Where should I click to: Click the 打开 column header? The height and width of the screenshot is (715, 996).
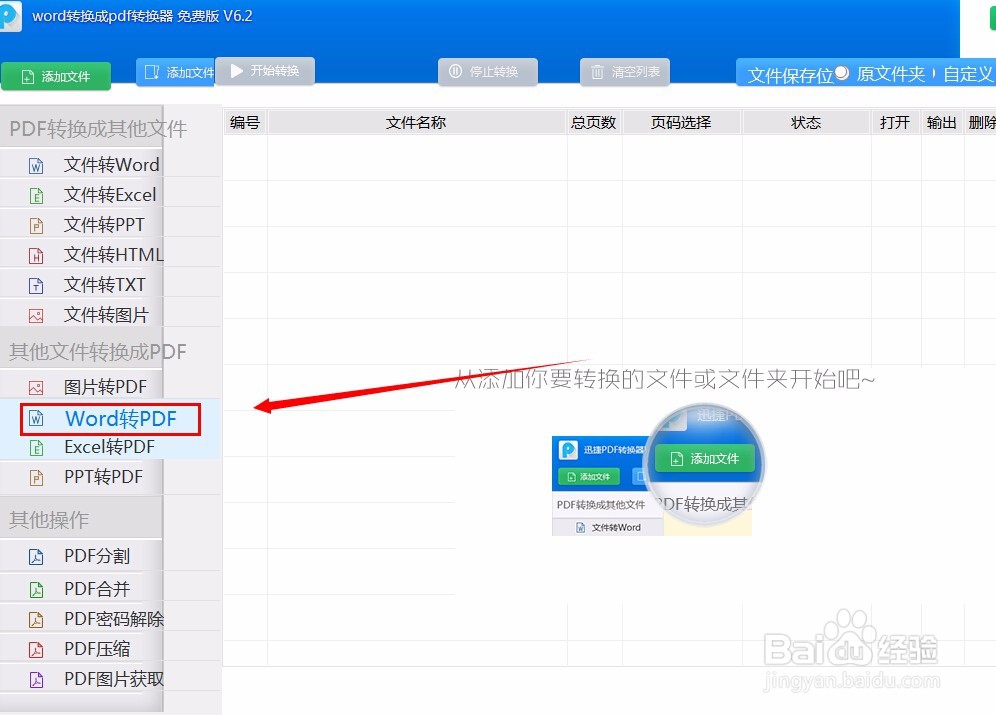[896, 122]
